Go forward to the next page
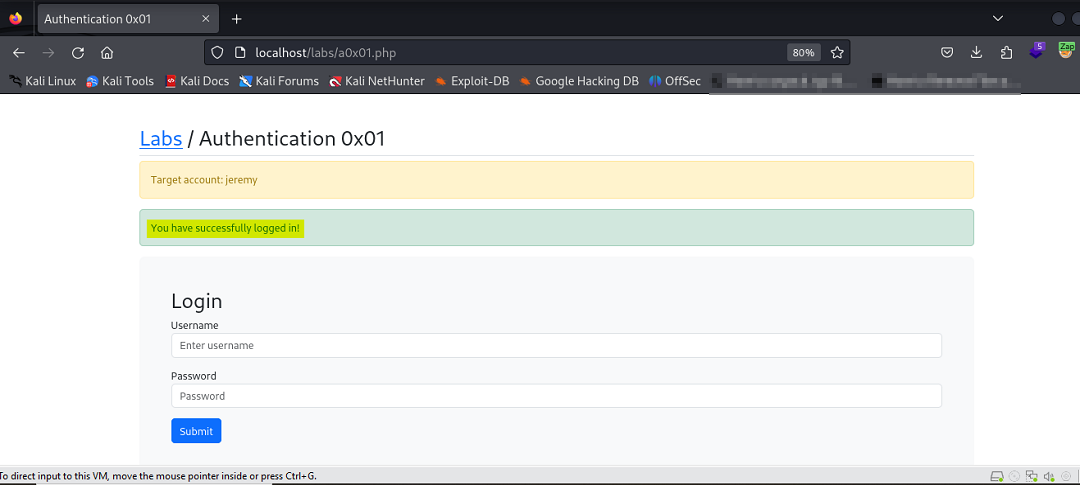Image resolution: width=1080 pixels, height=485 pixels. point(48,53)
